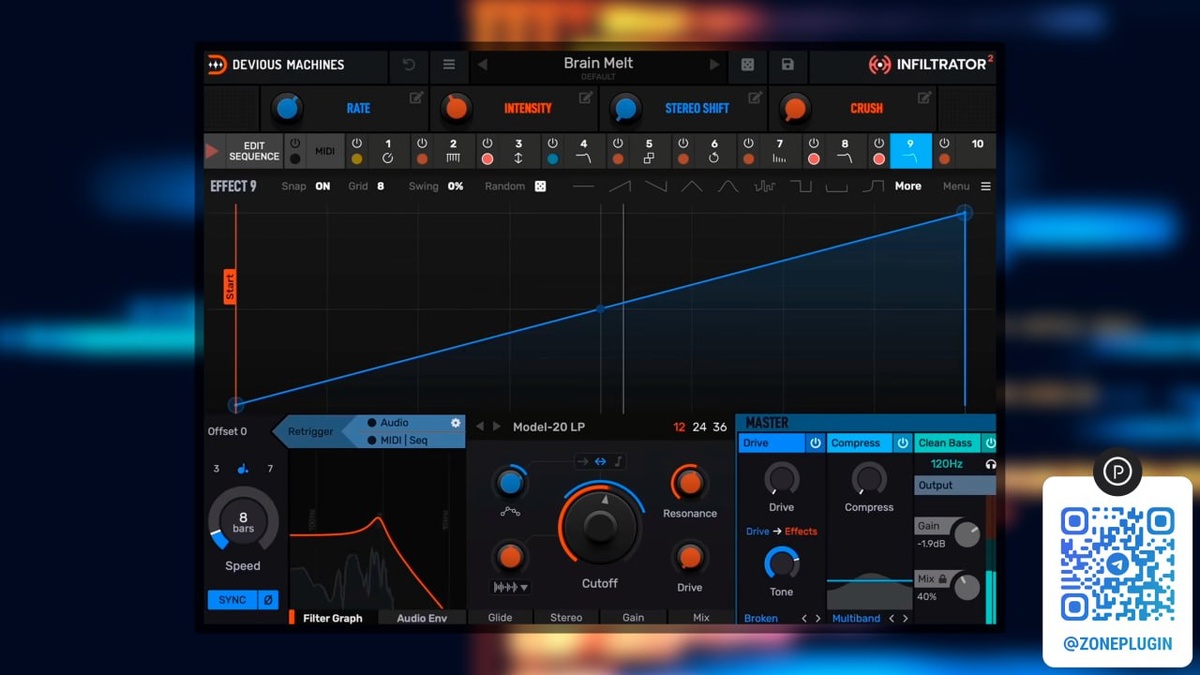Select previous compressor type before Multiband

pos(892,619)
